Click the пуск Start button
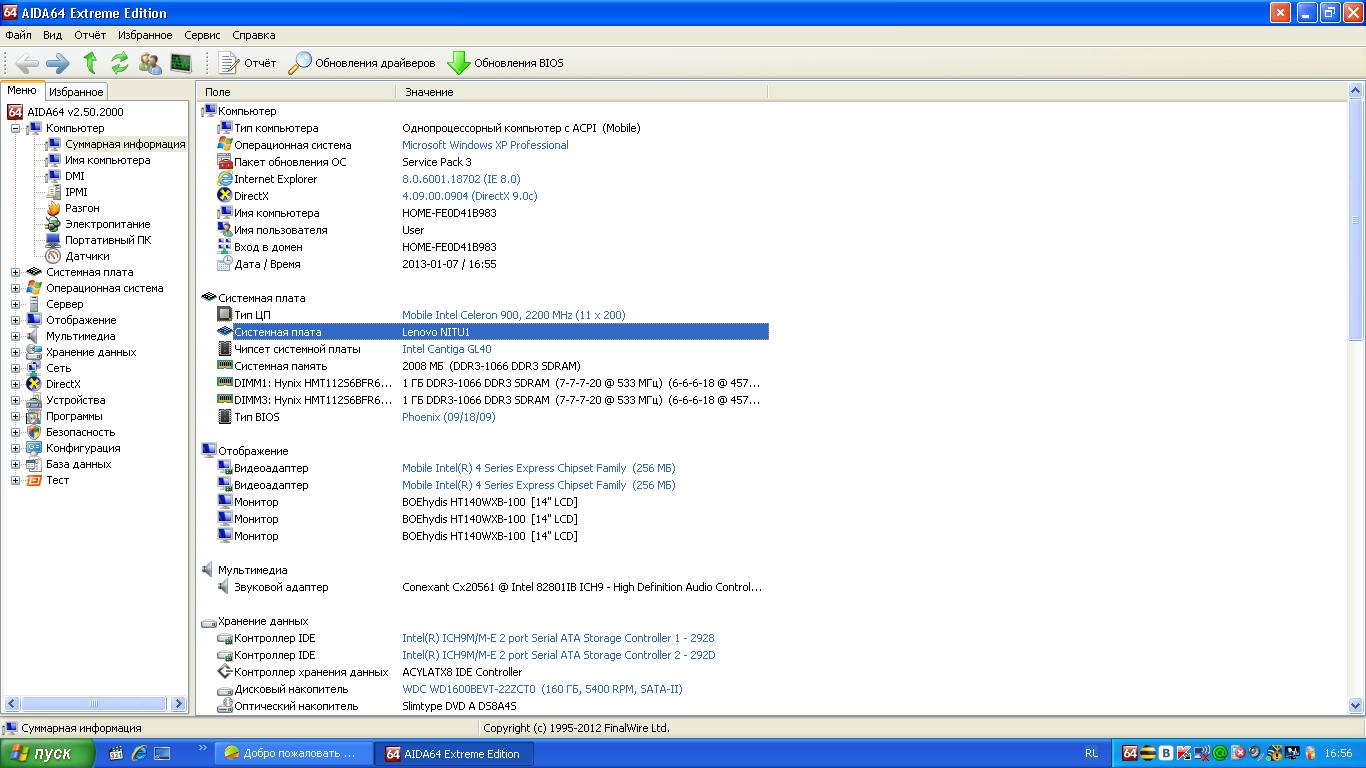This screenshot has height=768, width=1366. tap(47, 753)
